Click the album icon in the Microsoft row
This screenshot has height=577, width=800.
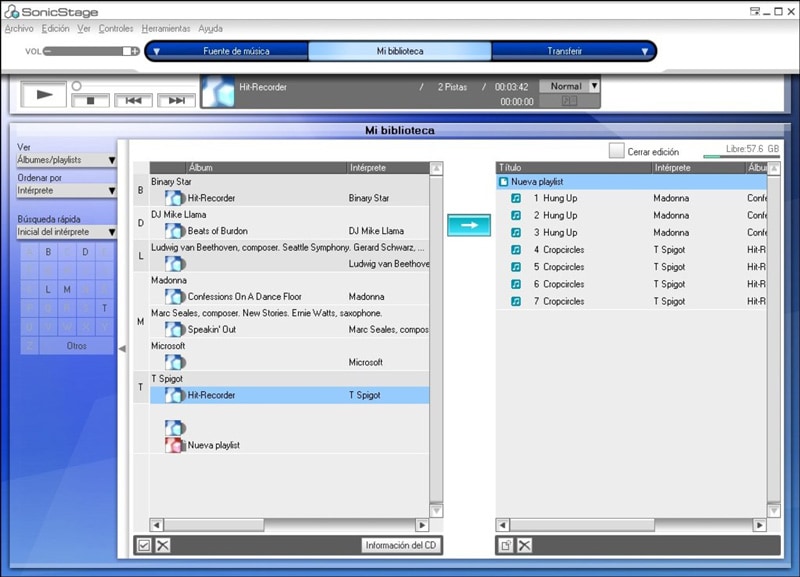(x=174, y=362)
